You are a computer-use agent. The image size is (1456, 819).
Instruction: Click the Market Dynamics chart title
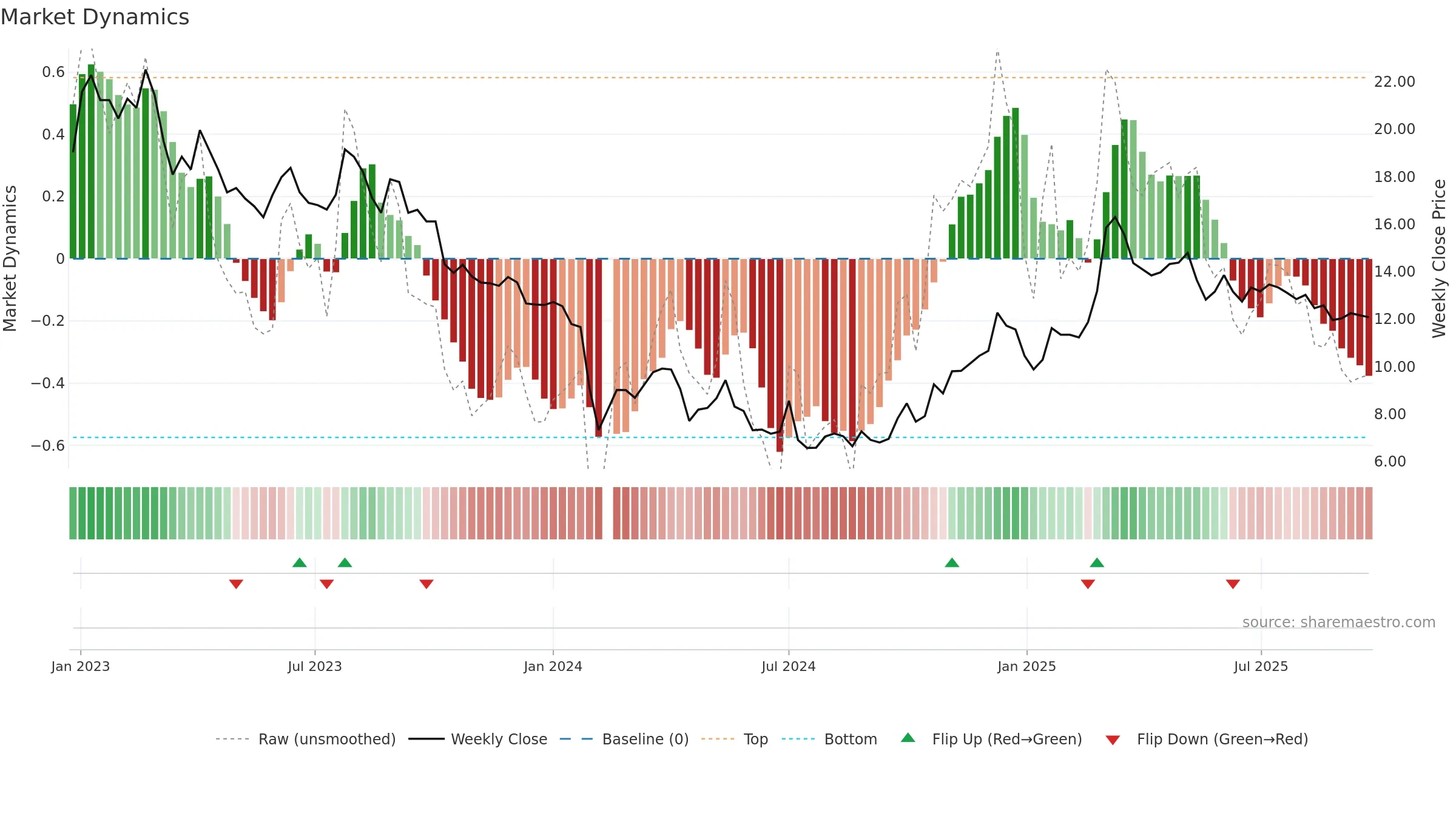click(x=95, y=17)
